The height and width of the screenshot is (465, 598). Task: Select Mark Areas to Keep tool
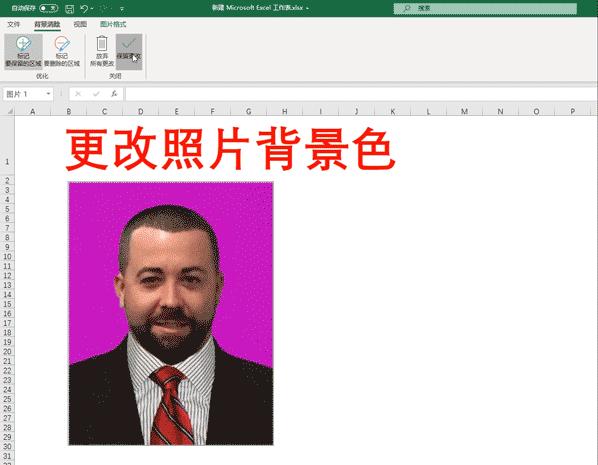coord(23,51)
